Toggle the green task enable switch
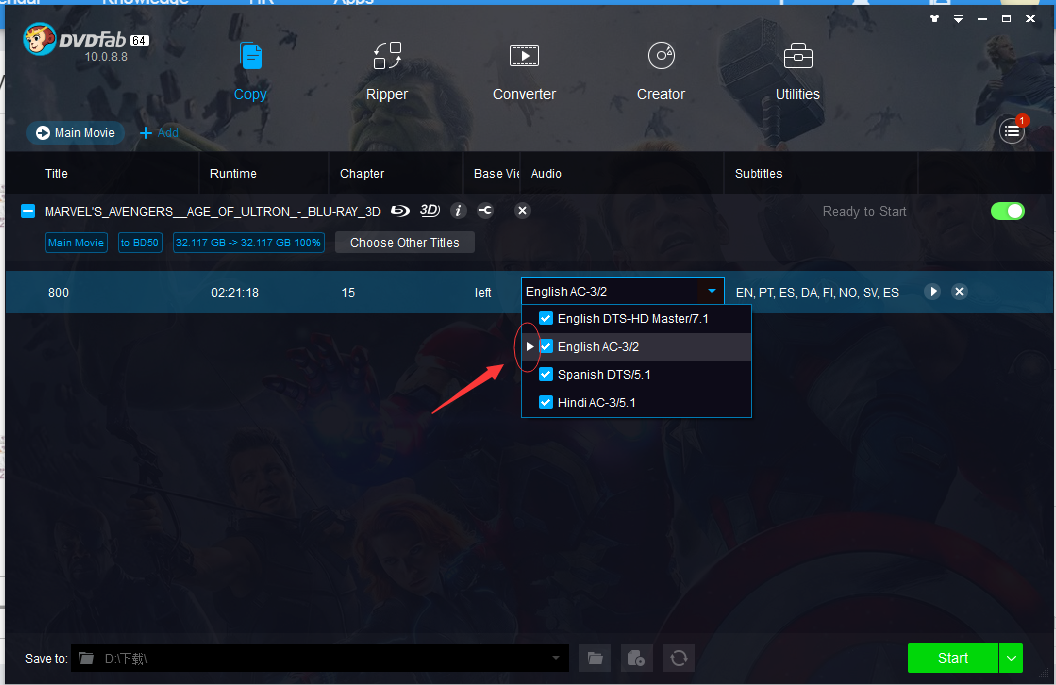Screen dimensions: 1056x685 point(1008,211)
